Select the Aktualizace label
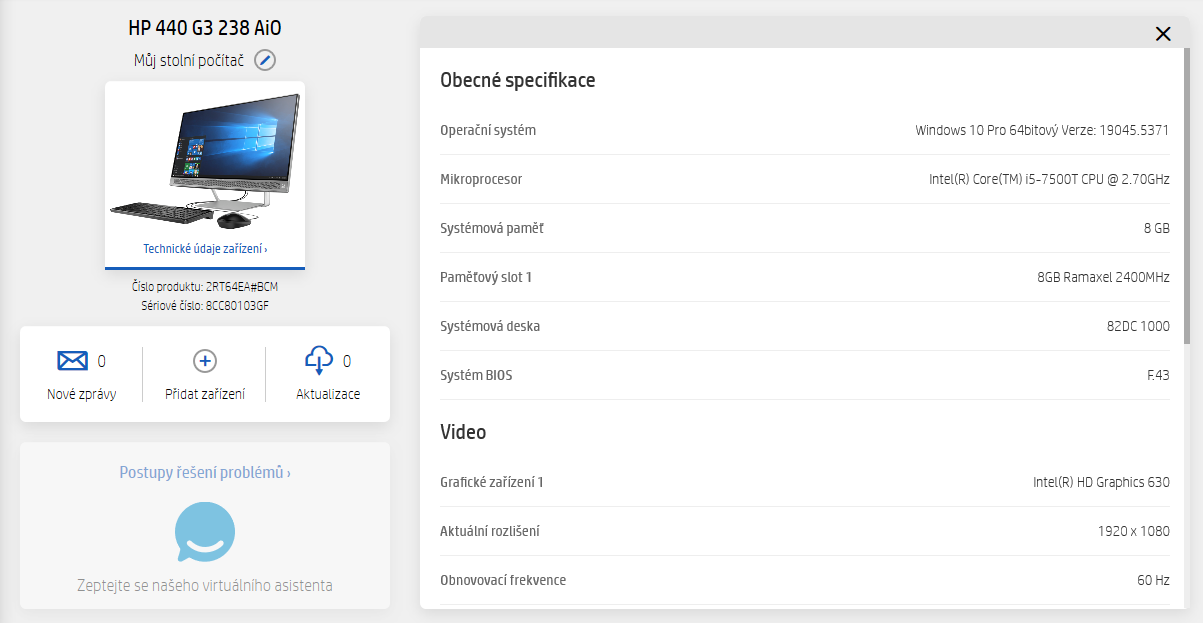 328,394
